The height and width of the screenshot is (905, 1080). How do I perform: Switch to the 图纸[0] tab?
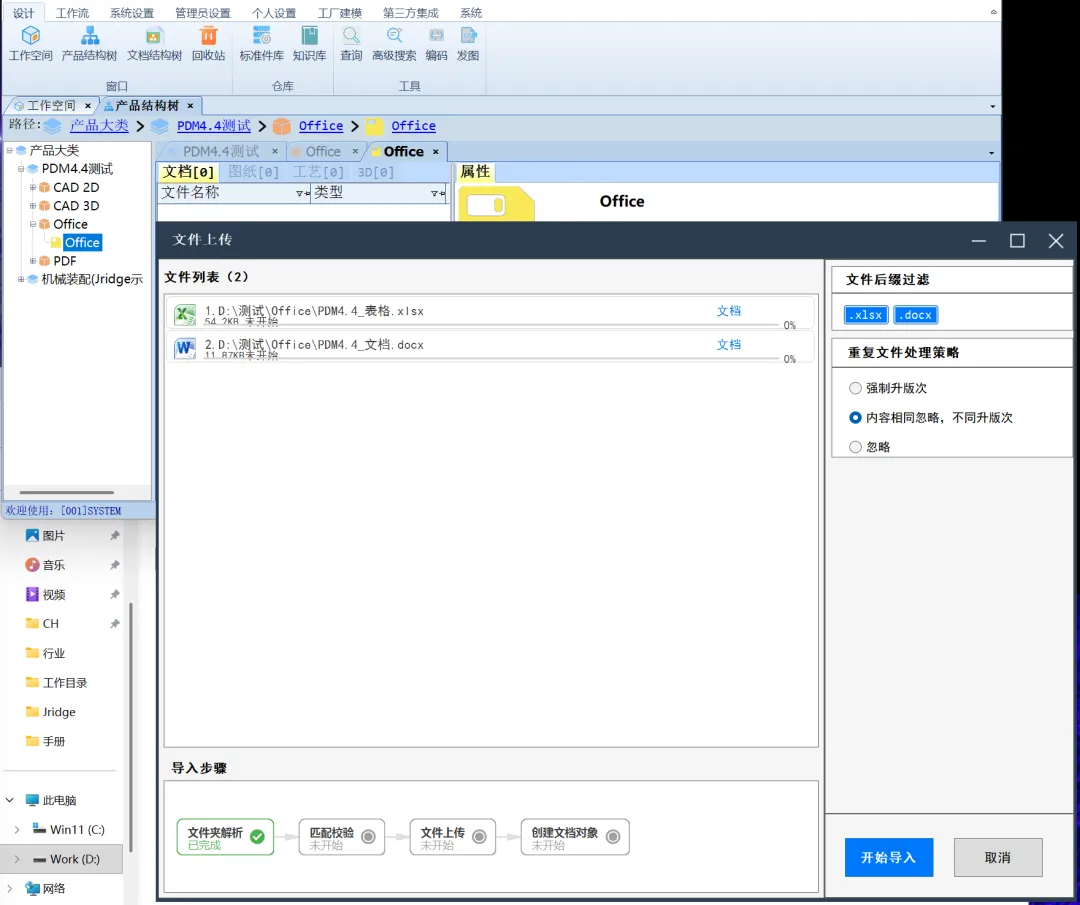point(253,172)
